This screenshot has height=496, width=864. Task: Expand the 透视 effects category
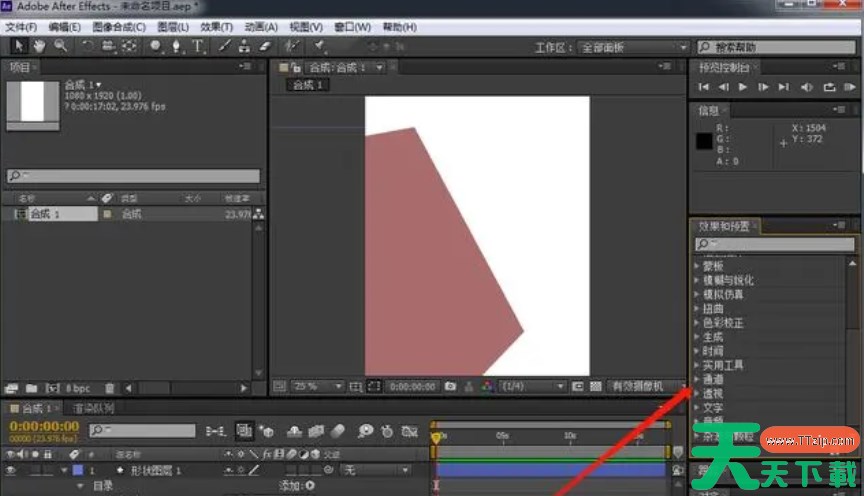click(697, 394)
